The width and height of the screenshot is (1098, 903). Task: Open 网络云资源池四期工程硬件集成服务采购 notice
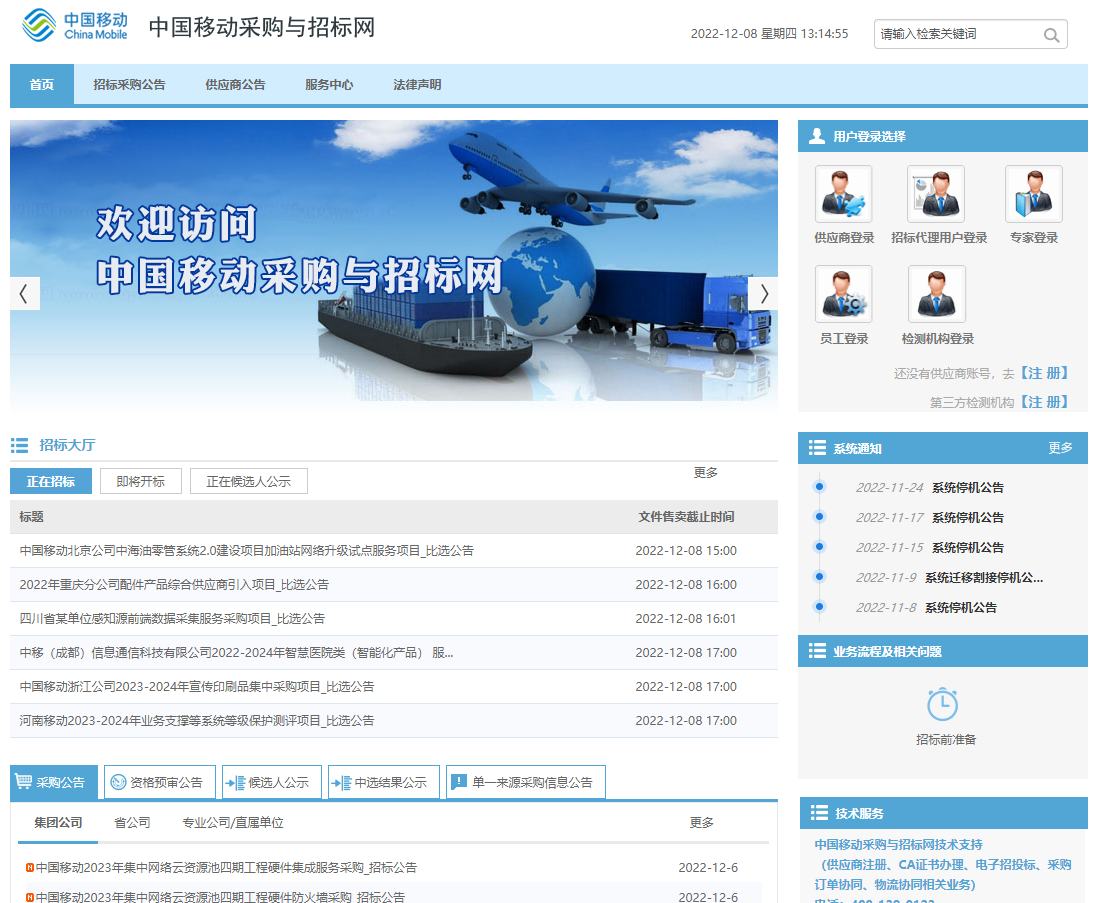(226, 868)
